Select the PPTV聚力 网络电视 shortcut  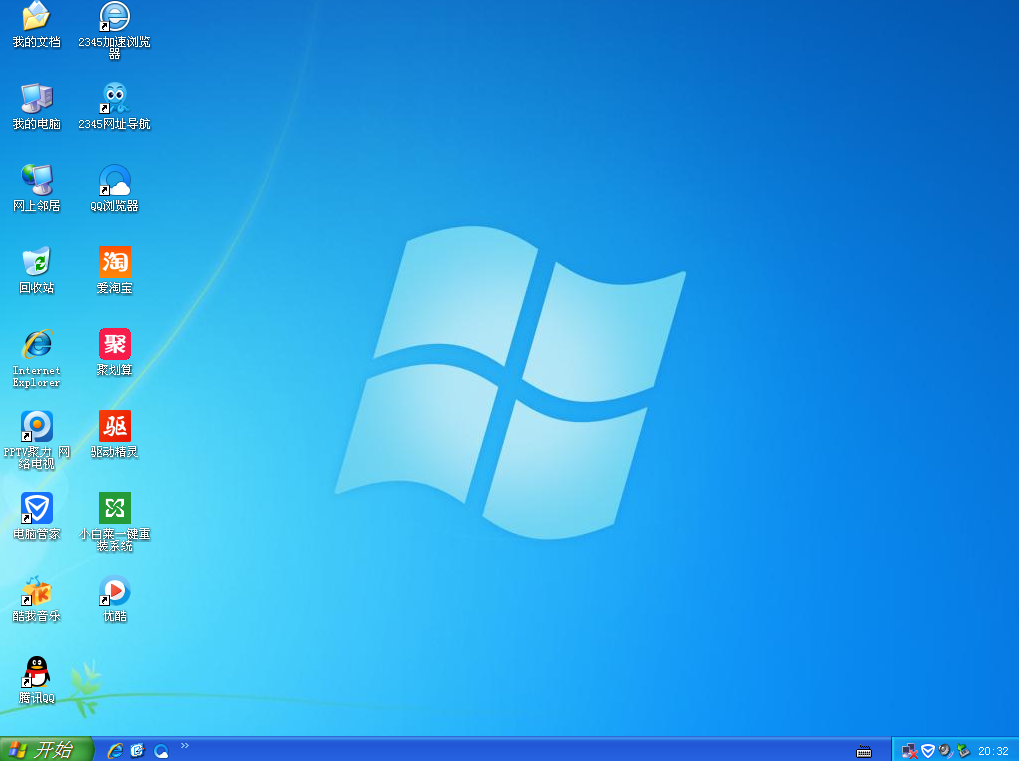(36, 440)
